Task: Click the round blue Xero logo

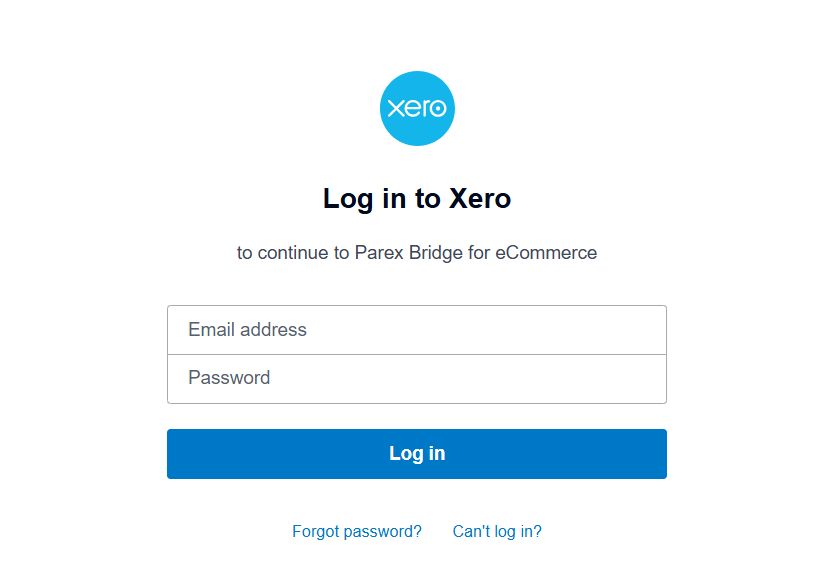Action: [x=417, y=108]
